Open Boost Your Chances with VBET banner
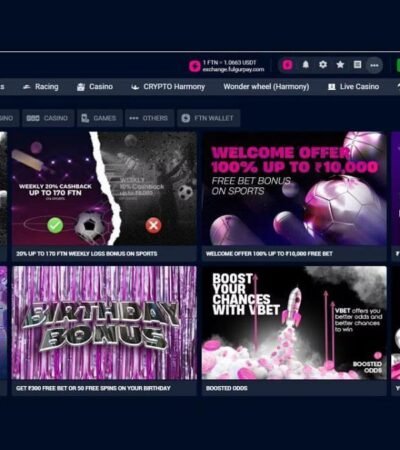Image resolution: width=400 pixels, height=450 pixels. click(294, 323)
